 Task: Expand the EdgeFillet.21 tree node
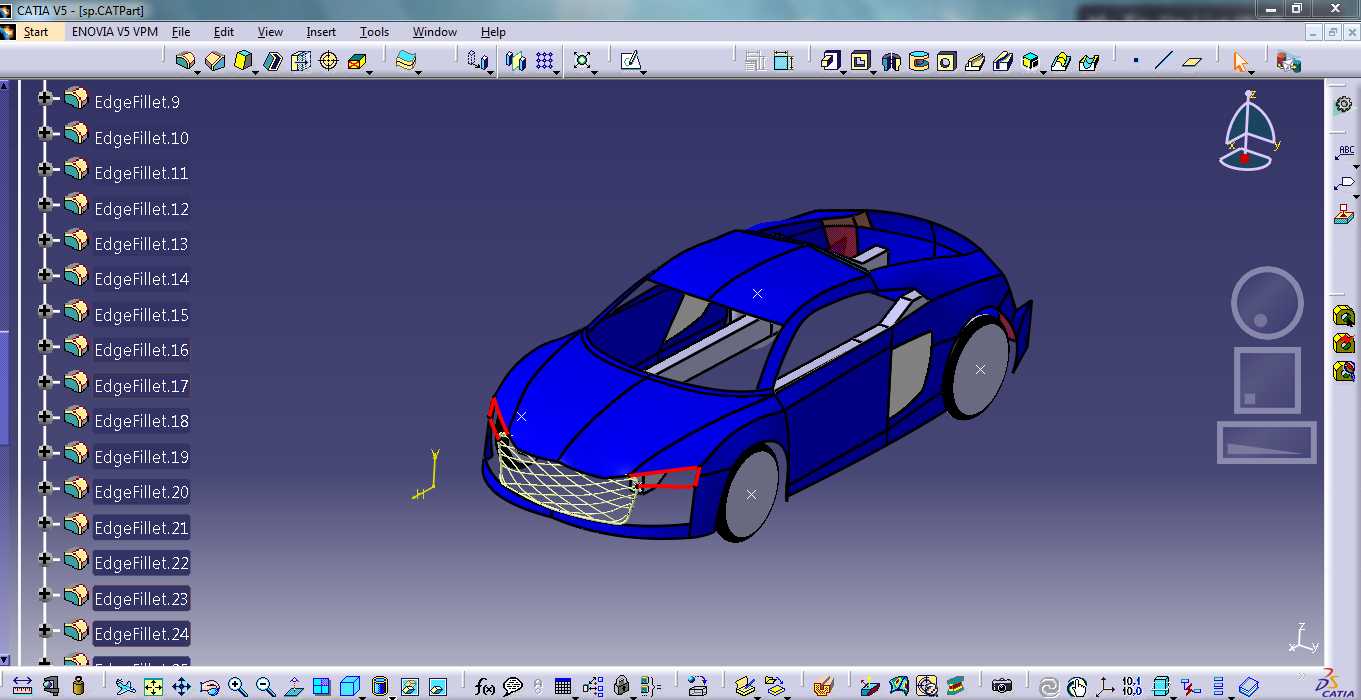coord(44,523)
